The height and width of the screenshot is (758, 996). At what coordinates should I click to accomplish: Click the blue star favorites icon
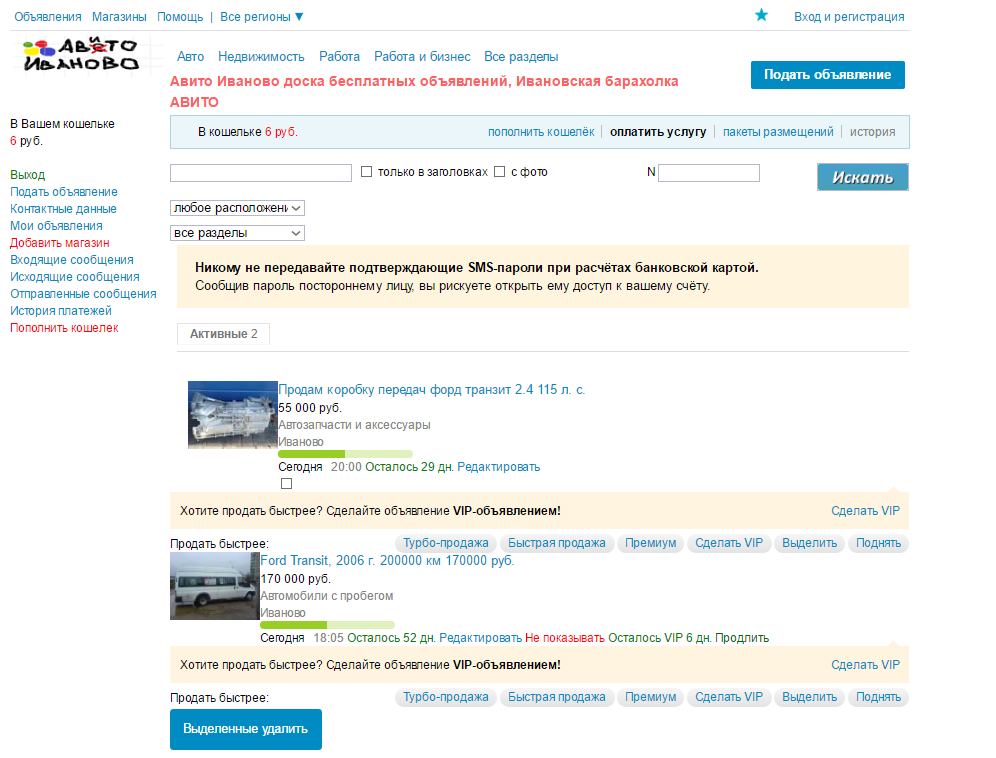coord(761,15)
